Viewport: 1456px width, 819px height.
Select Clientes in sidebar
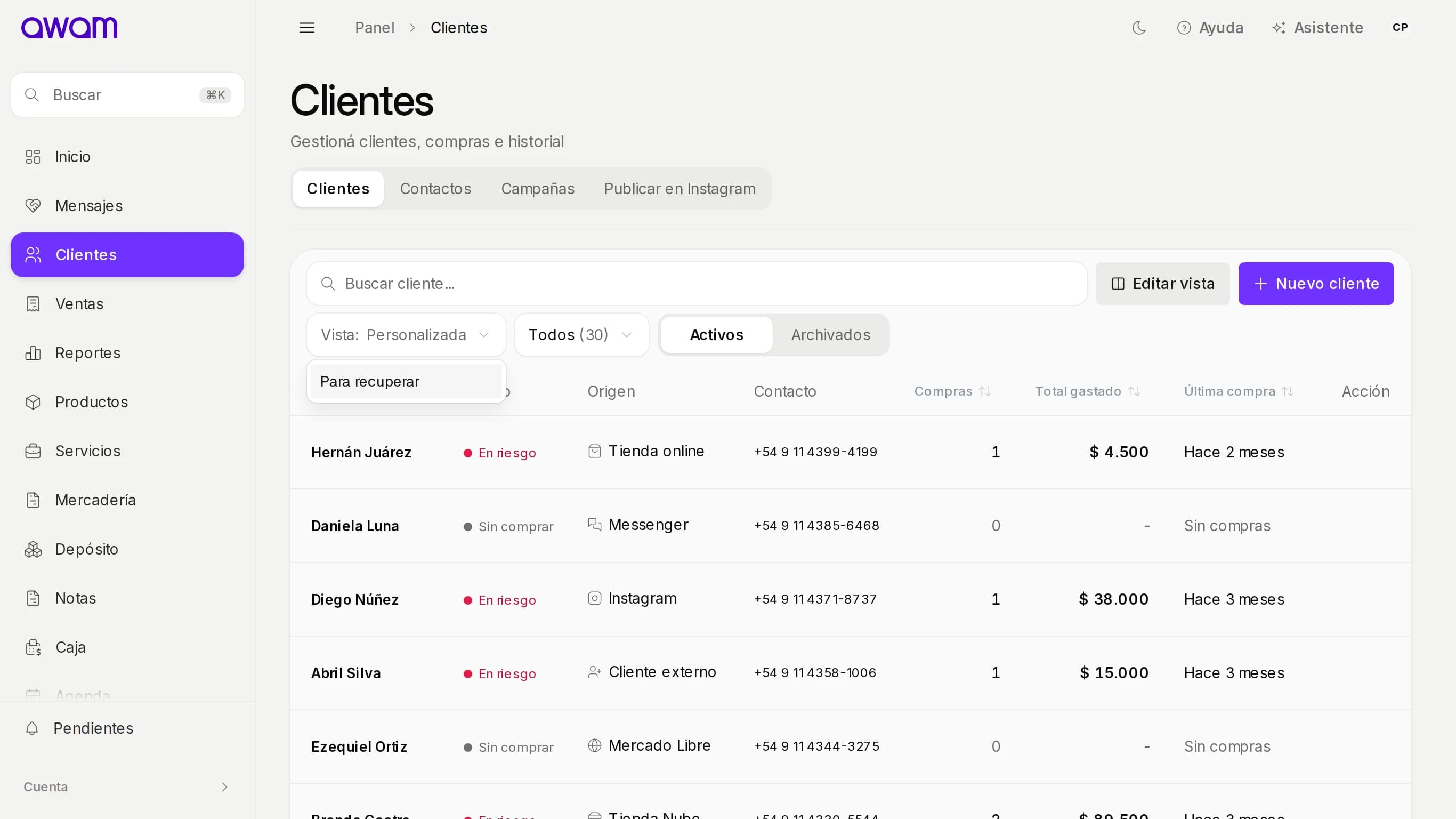point(127,255)
